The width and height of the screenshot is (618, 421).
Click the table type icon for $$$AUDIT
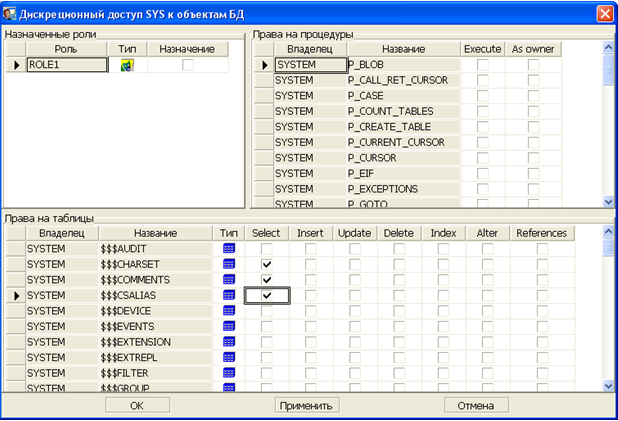click(229, 248)
